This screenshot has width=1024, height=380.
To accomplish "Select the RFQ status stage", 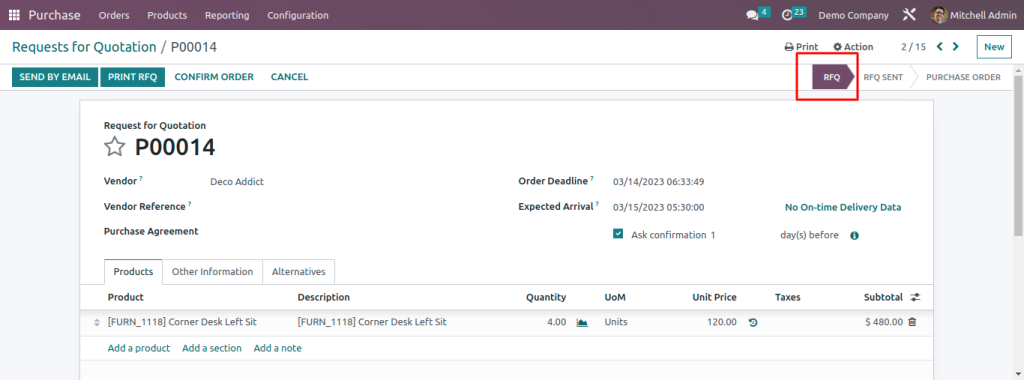I will tap(832, 77).
